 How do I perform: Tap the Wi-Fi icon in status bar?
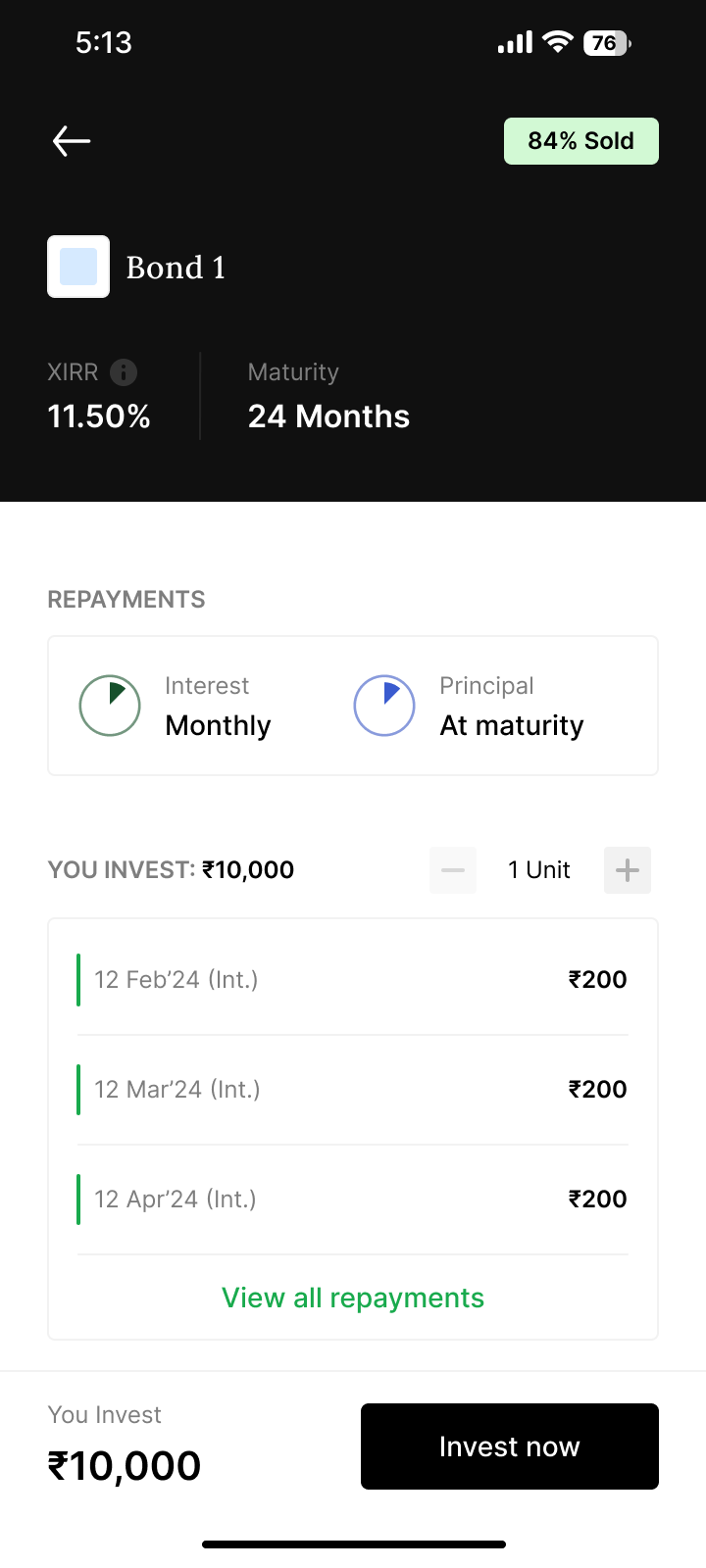(558, 42)
